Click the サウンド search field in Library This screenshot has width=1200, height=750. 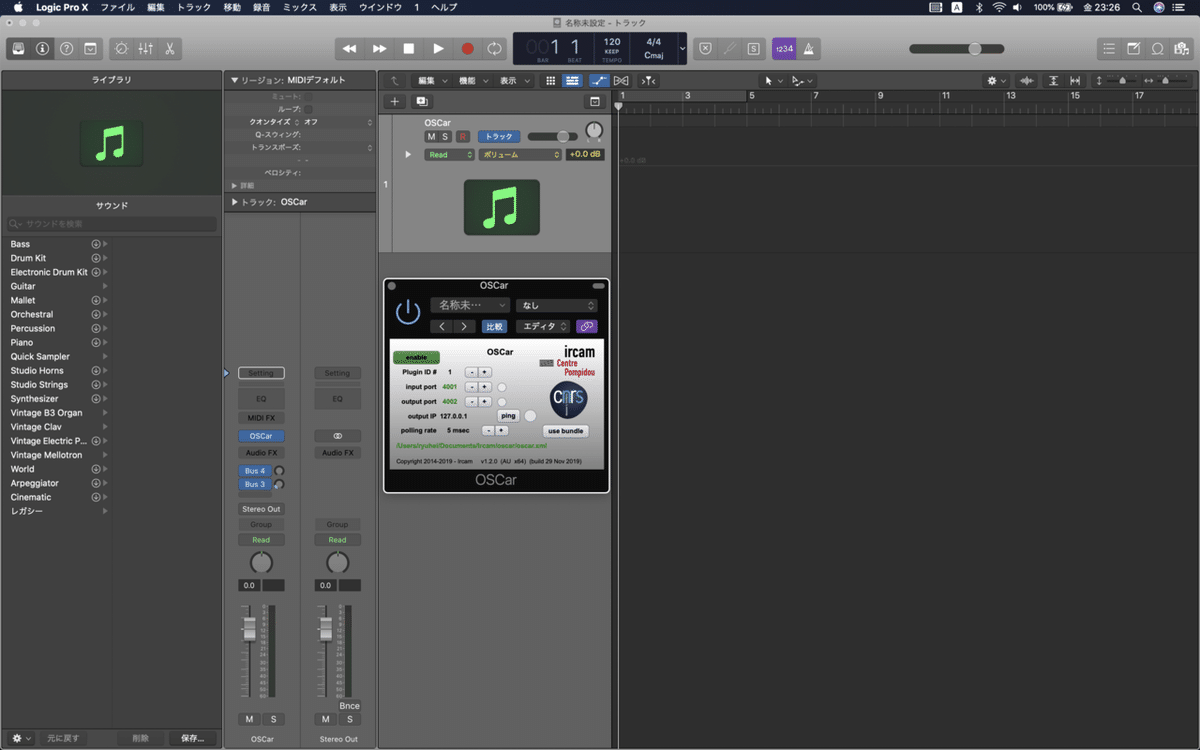112,224
